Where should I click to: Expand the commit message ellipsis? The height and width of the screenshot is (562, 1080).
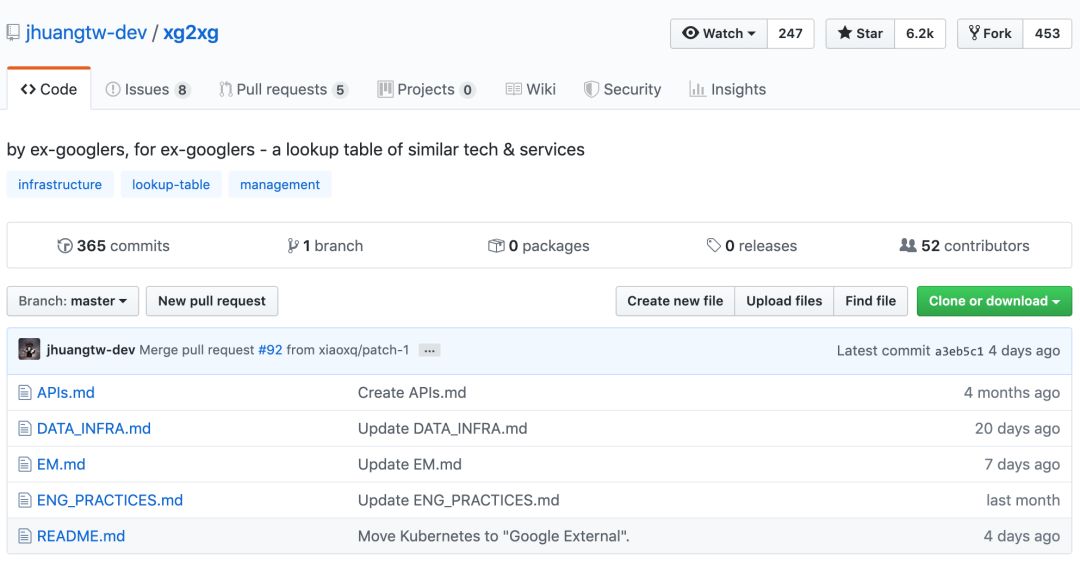(x=429, y=350)
